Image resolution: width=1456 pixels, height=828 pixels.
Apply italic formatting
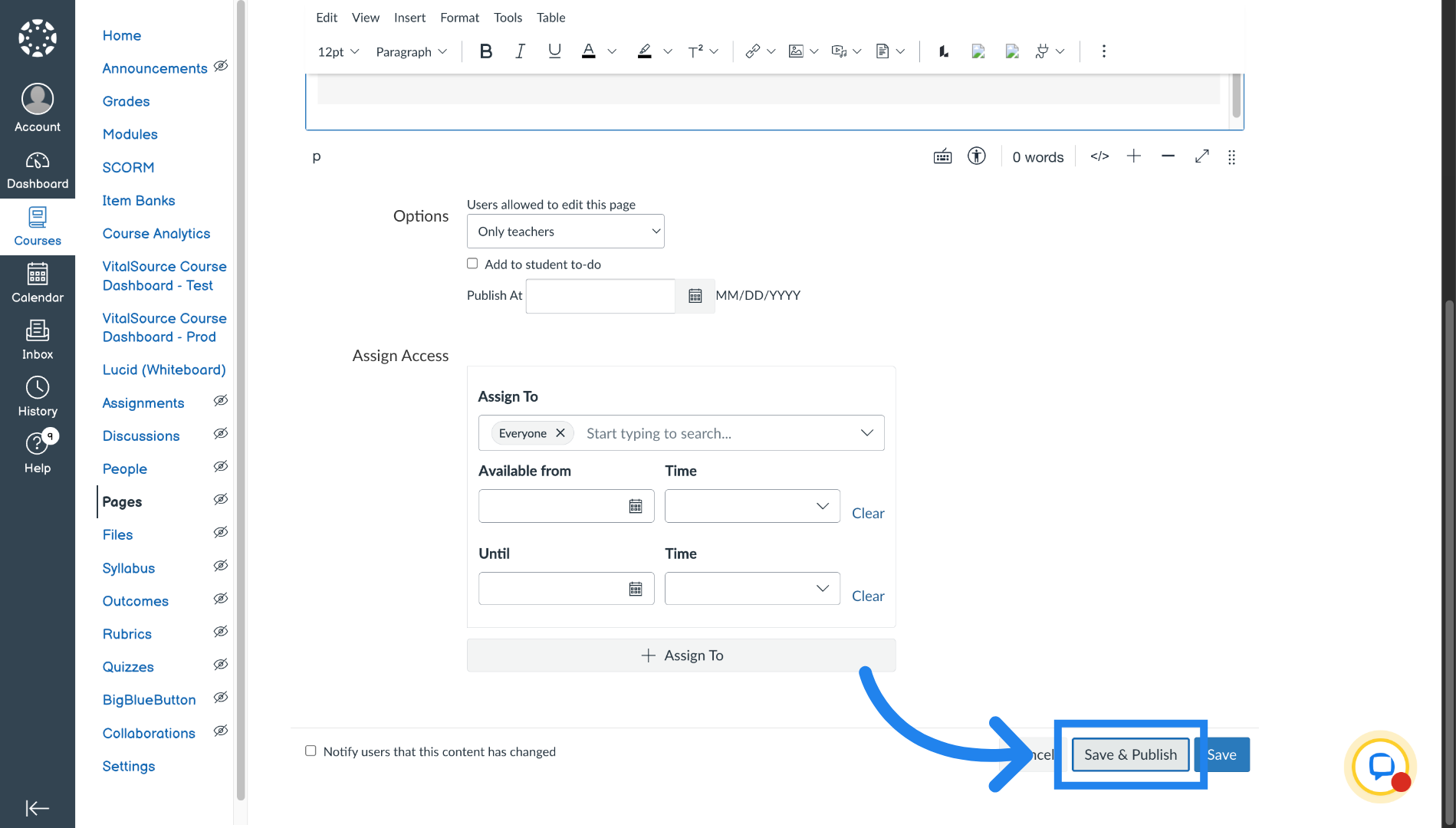click(520, 51)
